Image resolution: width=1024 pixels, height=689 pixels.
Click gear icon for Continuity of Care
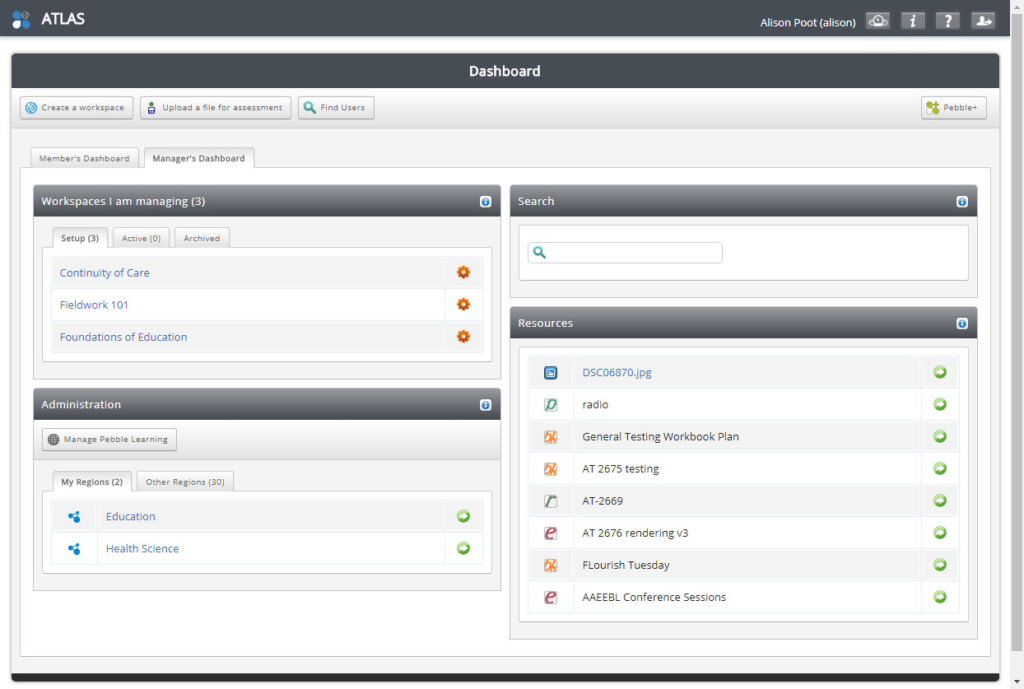pos(463,272)
